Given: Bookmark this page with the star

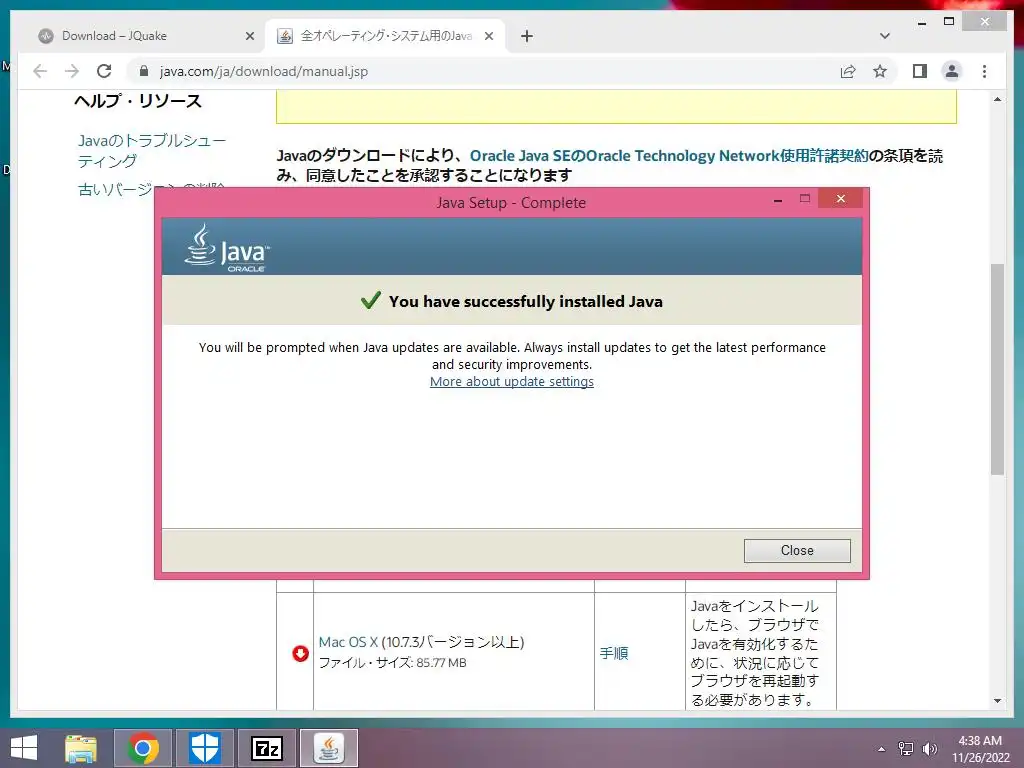Looking at the screenshot, I should (880, 71).
